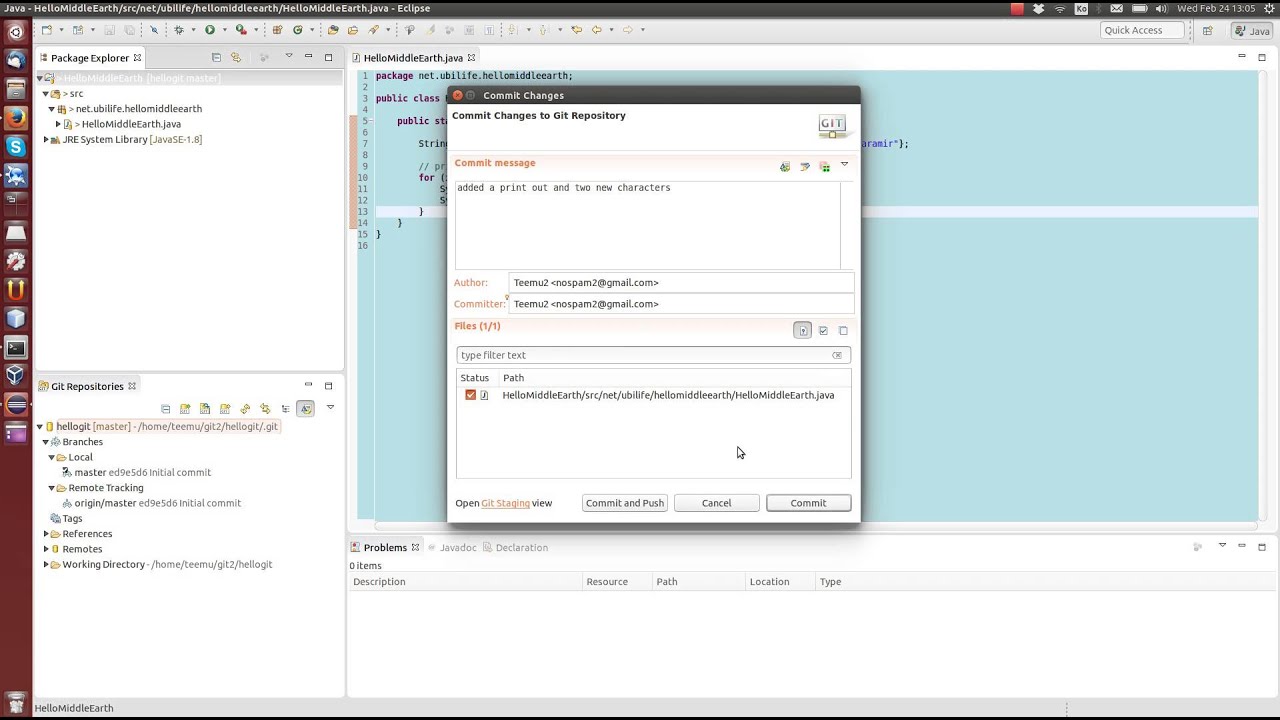1280x720 pixels.
Task: Select the Git Repositories tab
Action: point(87,386)
